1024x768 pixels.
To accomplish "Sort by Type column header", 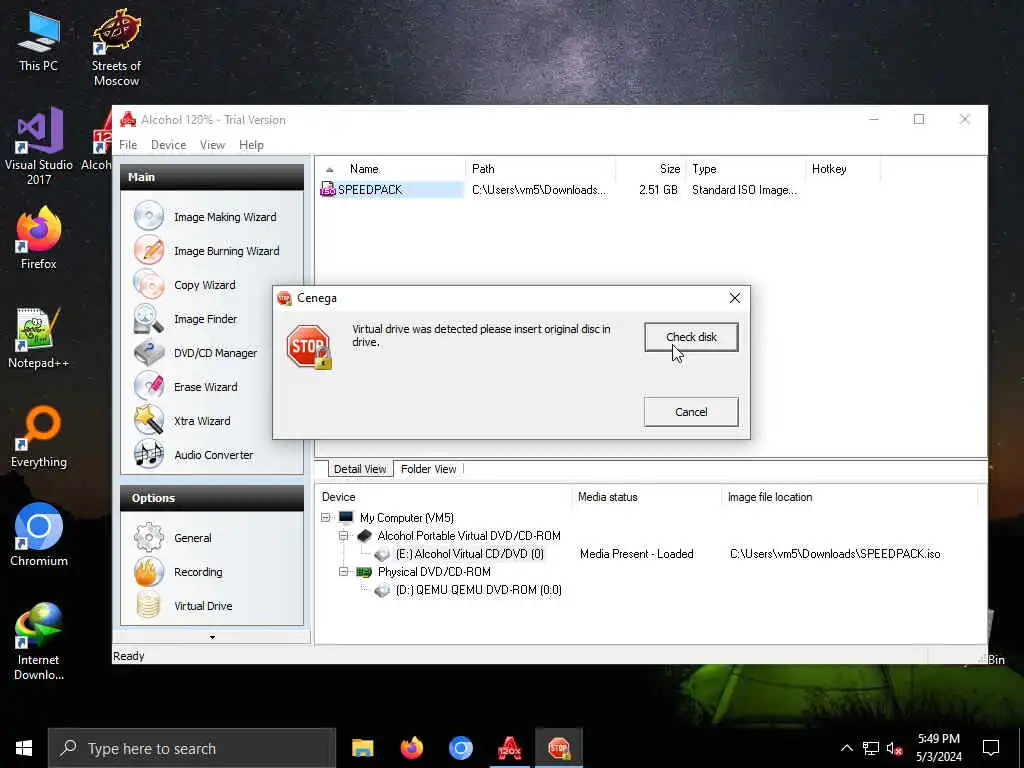I will (744, 168).
